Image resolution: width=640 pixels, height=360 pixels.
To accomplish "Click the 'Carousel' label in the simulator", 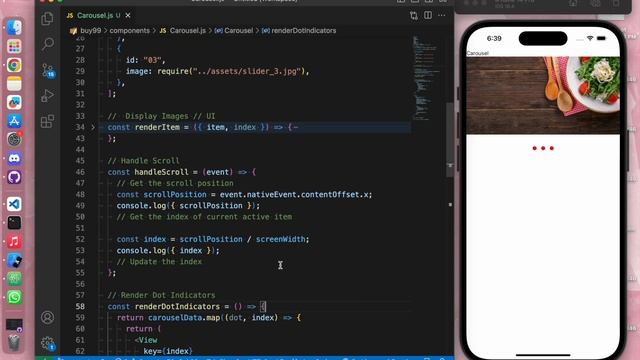I will [477, 53].
